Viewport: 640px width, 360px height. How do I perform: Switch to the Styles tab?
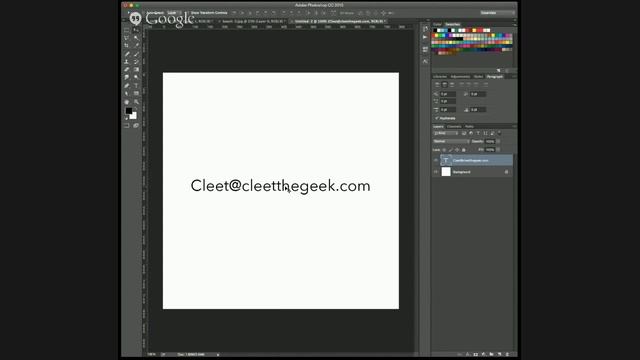[x=478, y=77]
